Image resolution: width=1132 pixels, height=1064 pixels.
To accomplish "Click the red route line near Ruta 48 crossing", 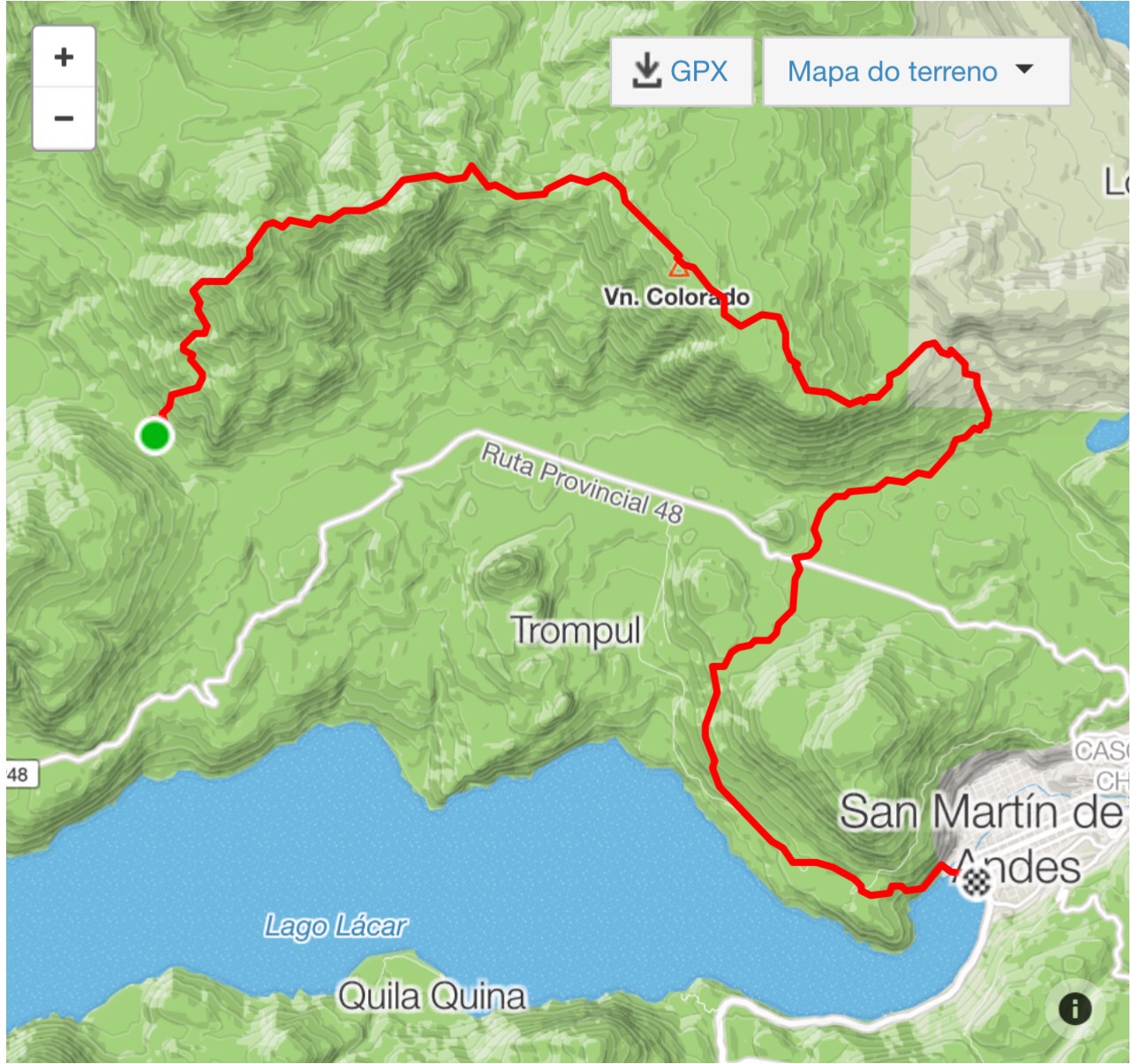I will click(x=798, y=558).
